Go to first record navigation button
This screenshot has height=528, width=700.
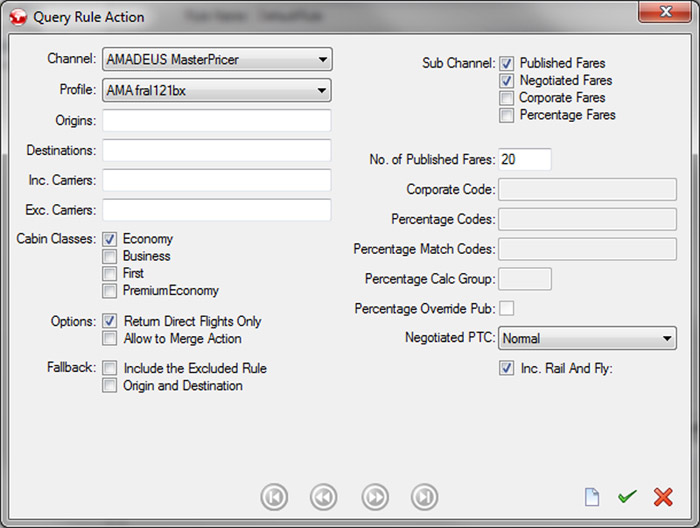(274, 497)
